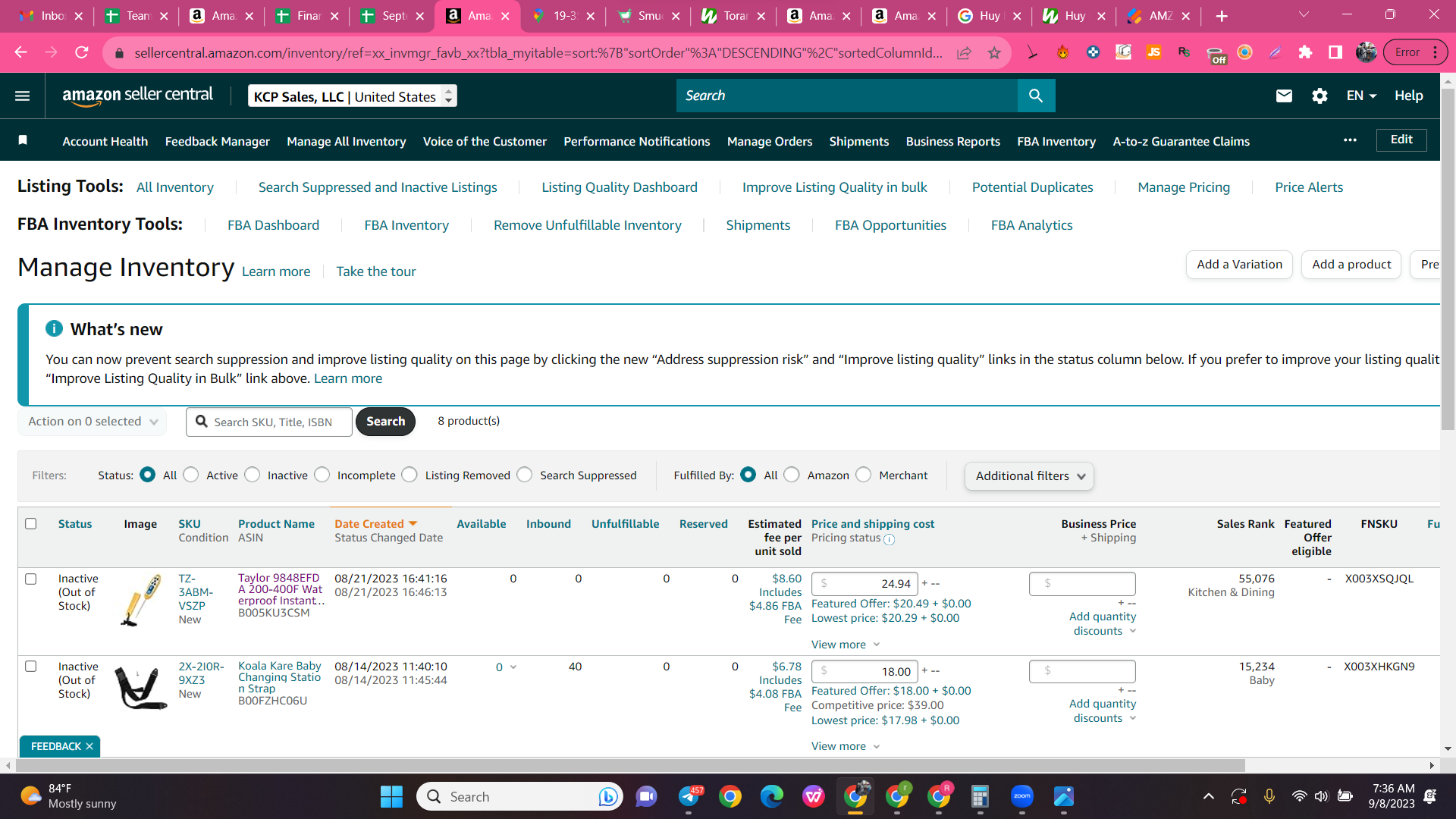Select the Active status radio button
This screenshot has height=819, width=1456.
191,475
